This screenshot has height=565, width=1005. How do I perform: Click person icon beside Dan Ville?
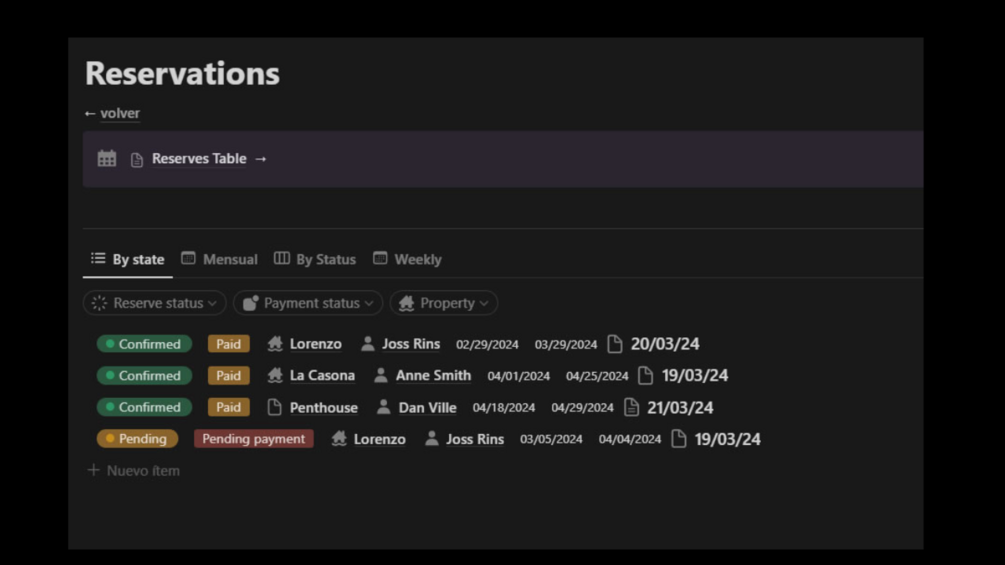coord(383,407)
